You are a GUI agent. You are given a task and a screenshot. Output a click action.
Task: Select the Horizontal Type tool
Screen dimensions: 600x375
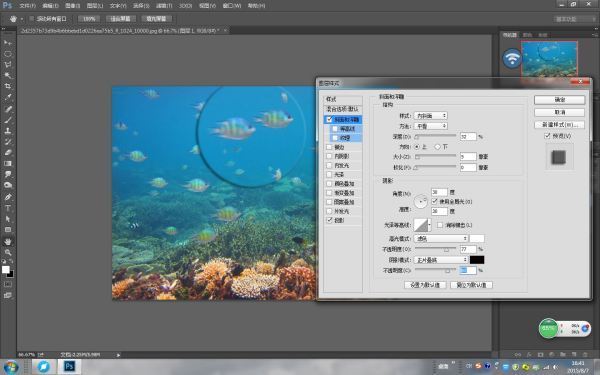[x=8, y=208]
